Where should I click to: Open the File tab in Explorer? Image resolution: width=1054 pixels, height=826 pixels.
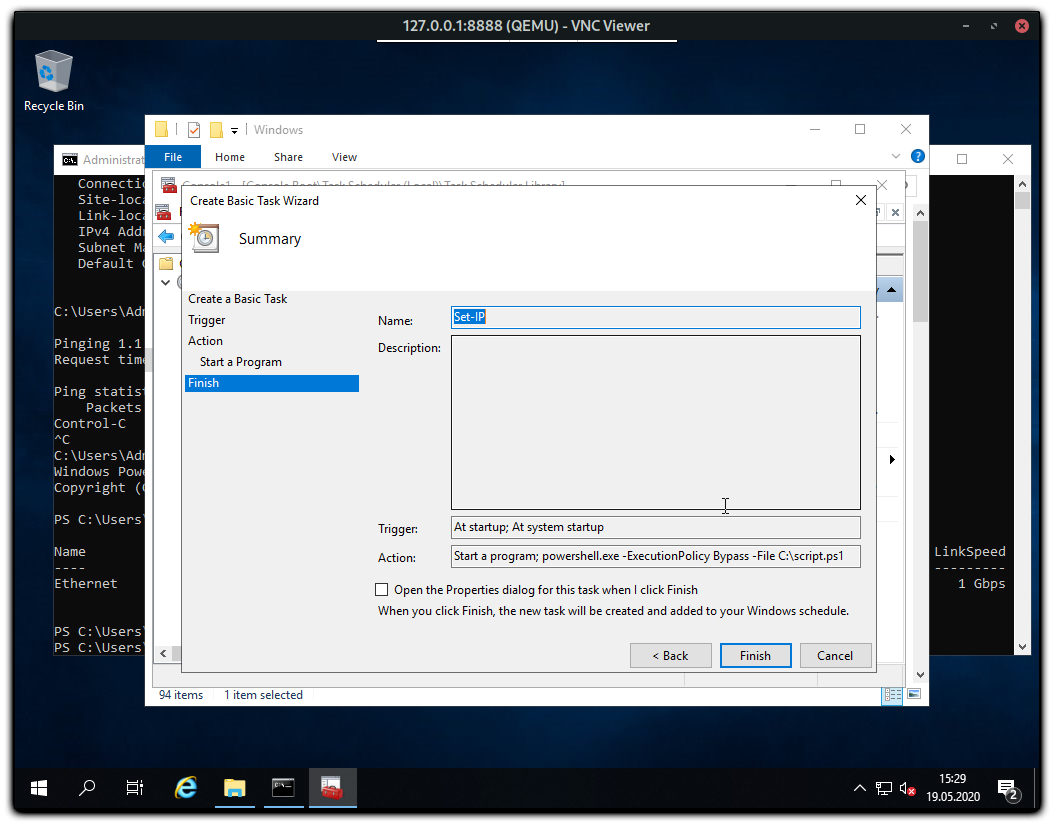coord(173,157)
